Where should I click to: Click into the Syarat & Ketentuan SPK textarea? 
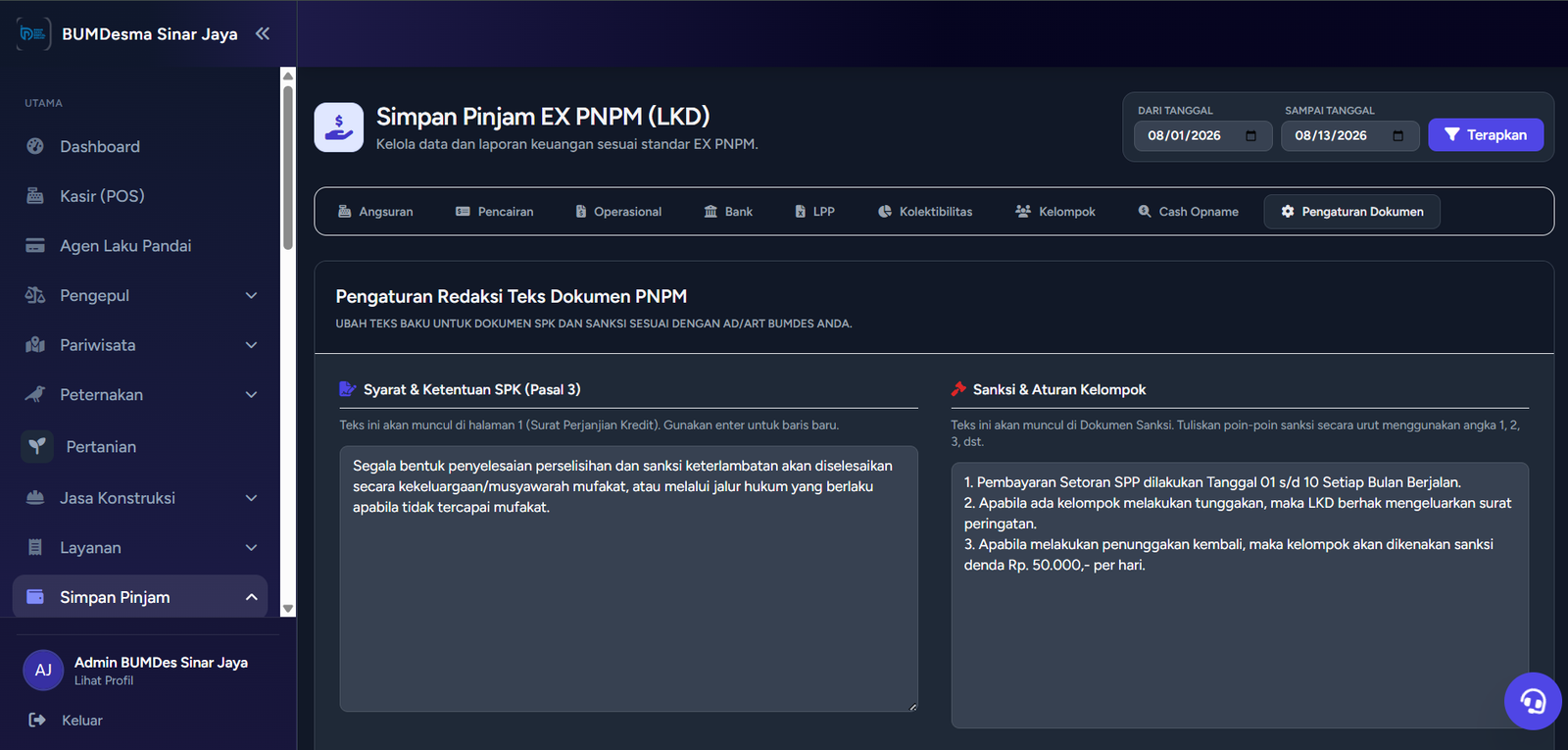coord(629,578)
